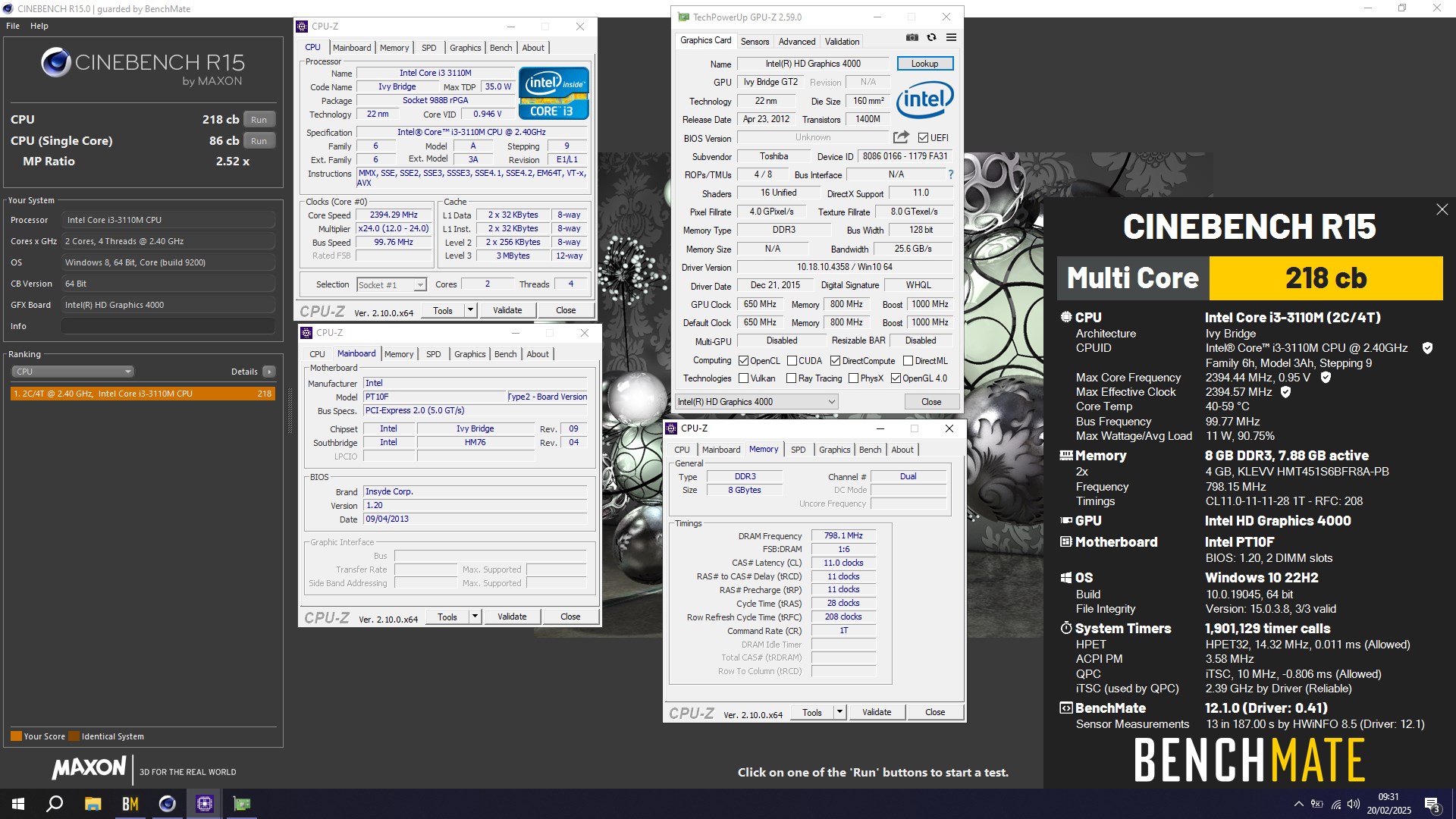Screen dimensions: 1456x819
Task: Open the Windows Start menu
Action: (x=18, y=804)
